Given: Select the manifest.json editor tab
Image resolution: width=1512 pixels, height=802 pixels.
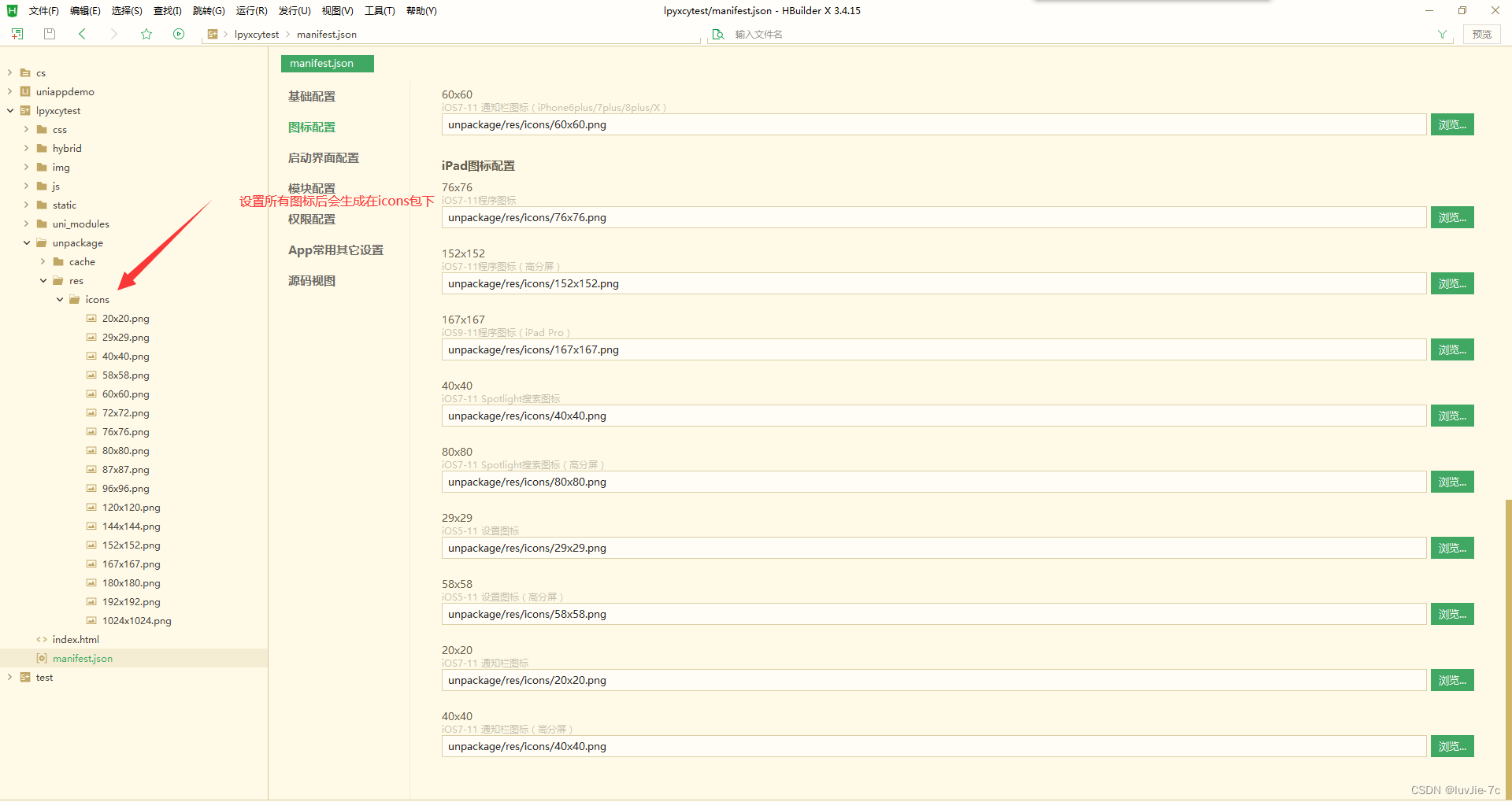Looking at the screenshot, I should (327, 63).
